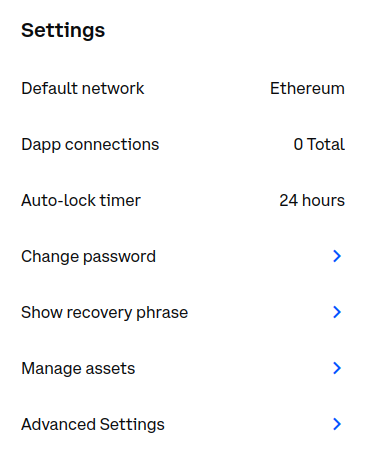Click the blue arrow for Manage assets
Image resolution: width=369 pixels, height=462 pixels.
pyautogui.click(x=337, y=368)
